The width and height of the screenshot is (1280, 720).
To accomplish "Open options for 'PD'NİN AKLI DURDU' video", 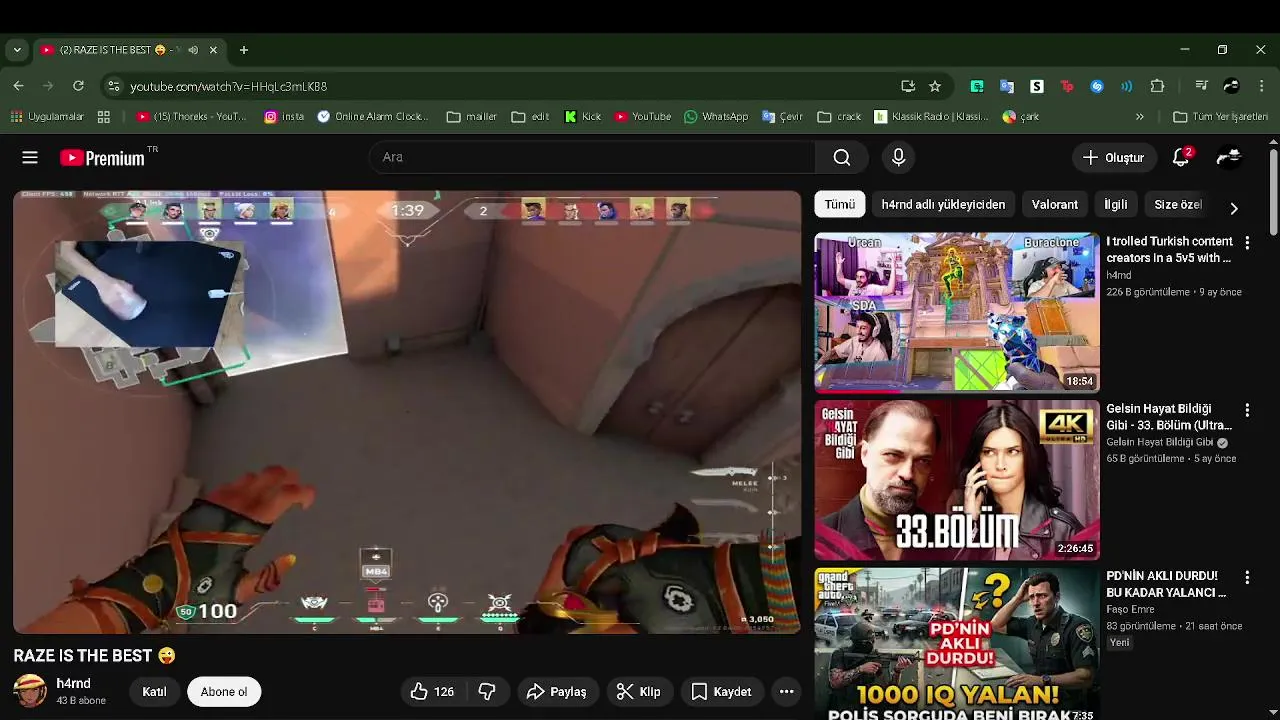I will coord(1247,577).
